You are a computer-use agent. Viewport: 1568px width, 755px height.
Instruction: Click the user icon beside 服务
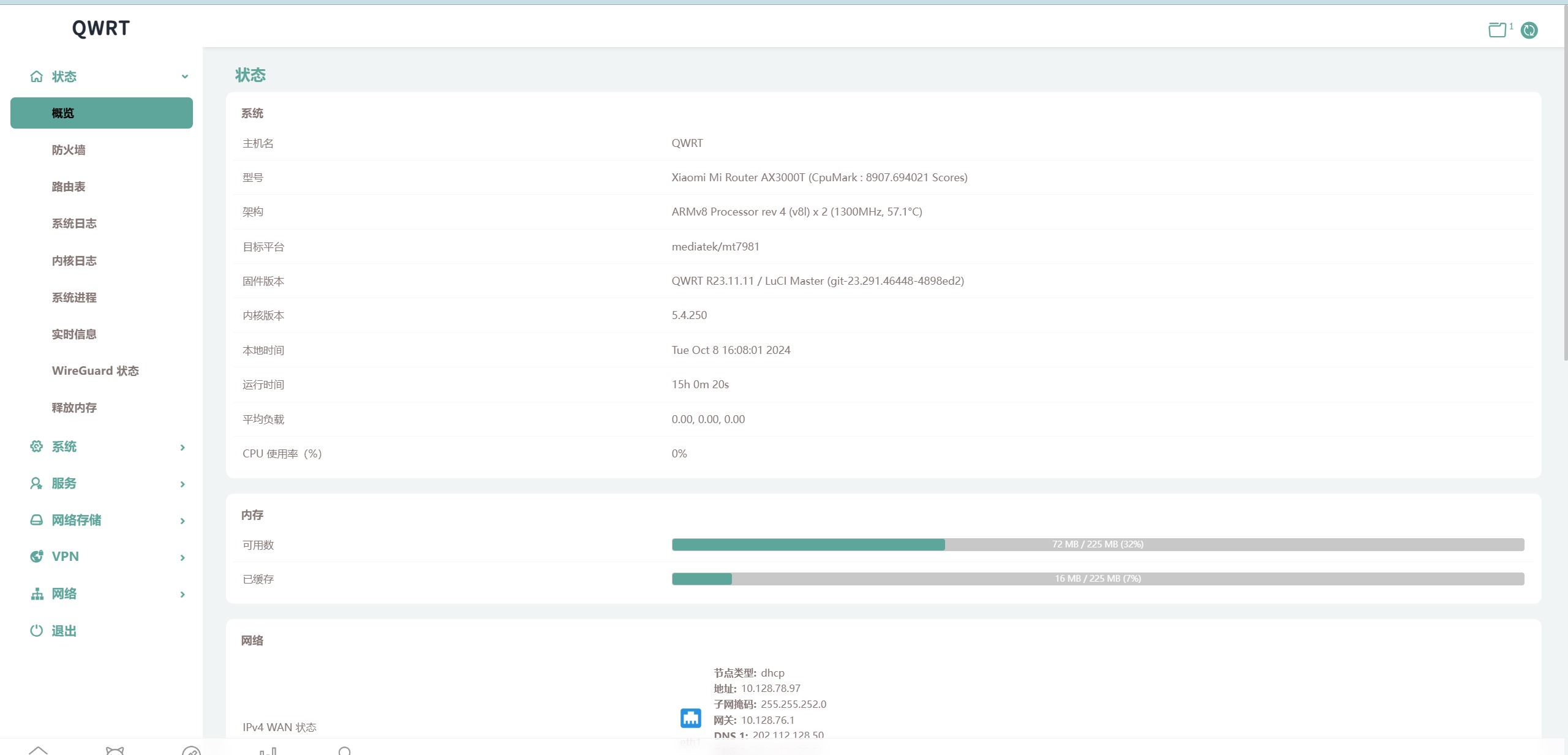pos(37,483)
